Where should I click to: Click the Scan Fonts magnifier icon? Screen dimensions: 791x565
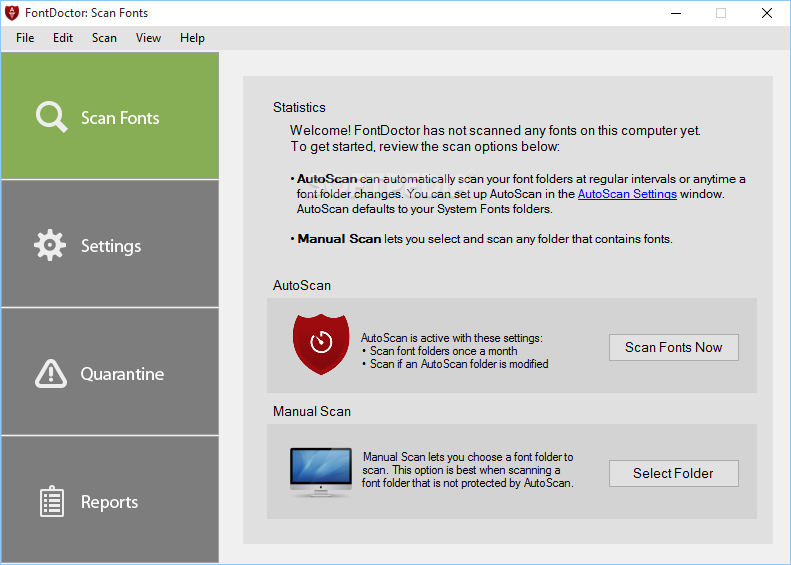[51, 117]
